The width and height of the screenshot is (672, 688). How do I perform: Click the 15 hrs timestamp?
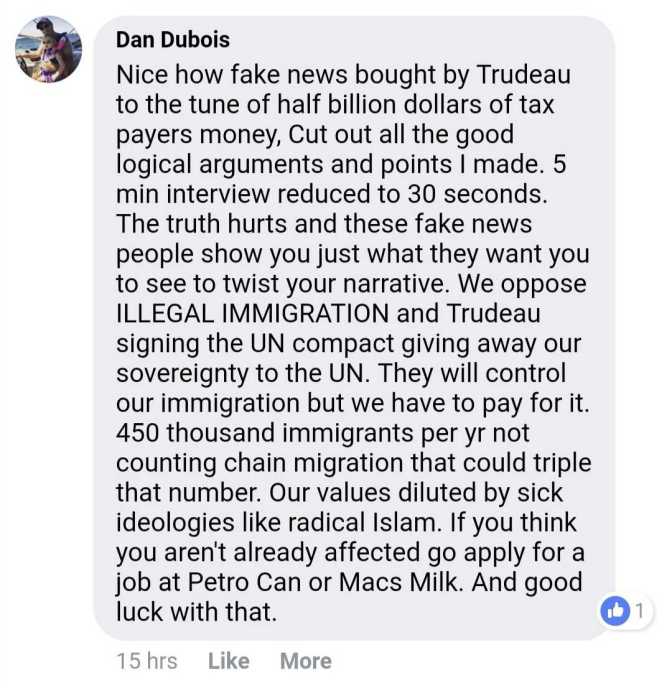tap(147, 661)
